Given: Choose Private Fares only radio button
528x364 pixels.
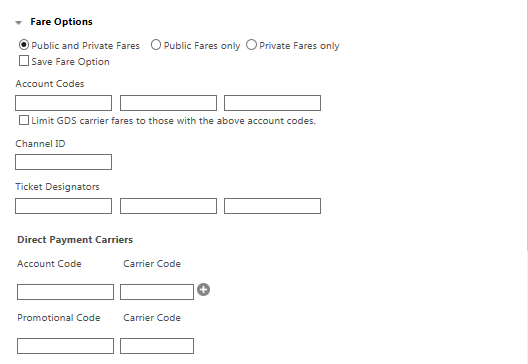Looking at the screenshot, I should click(251, 44).
